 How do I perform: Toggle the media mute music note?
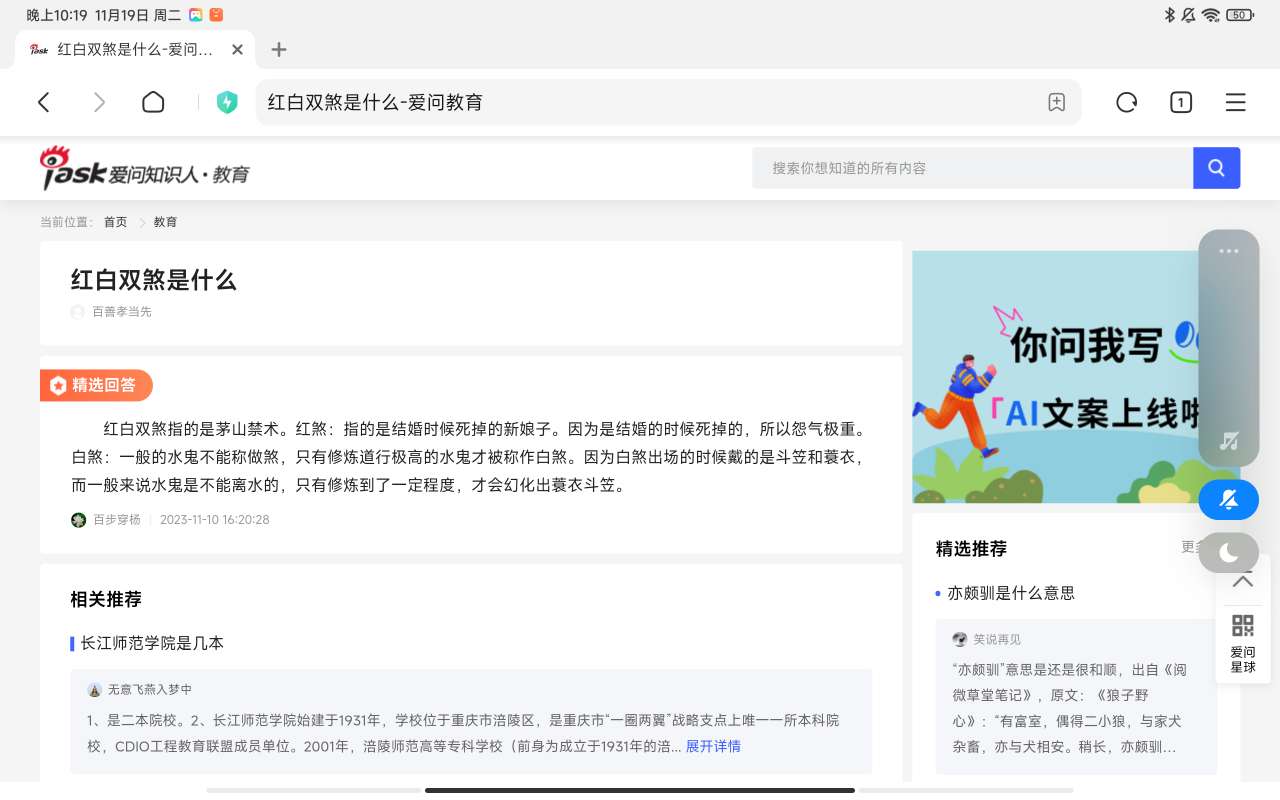click(1229, 441)
